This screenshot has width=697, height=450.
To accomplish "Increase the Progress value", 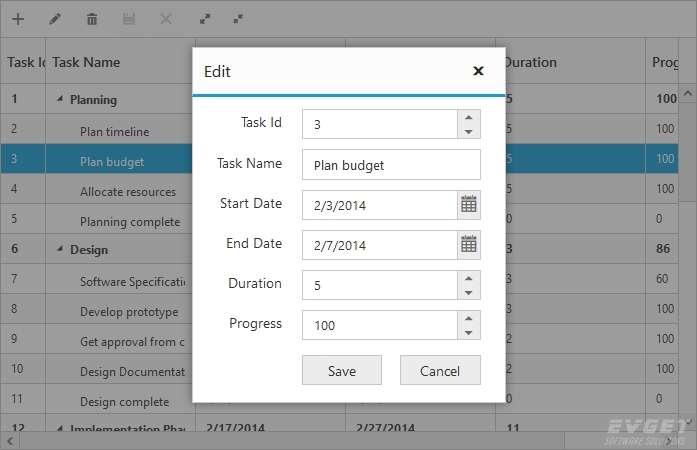I will pos(468,317).
